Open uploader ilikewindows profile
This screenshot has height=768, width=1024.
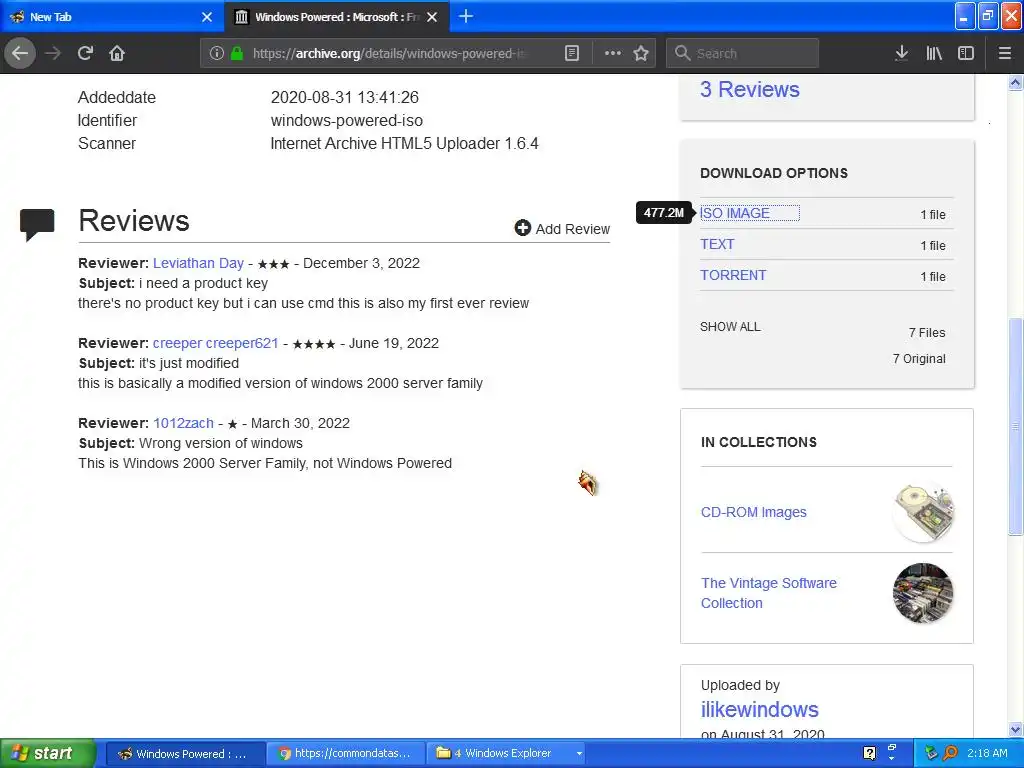(x=760, y=709)
